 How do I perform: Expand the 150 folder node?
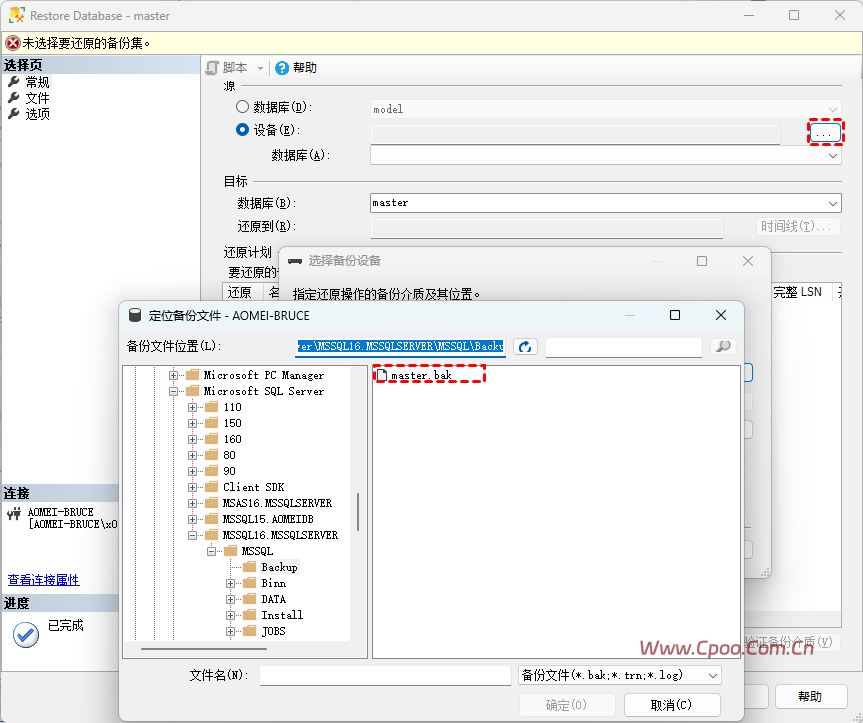click(192, 423)
